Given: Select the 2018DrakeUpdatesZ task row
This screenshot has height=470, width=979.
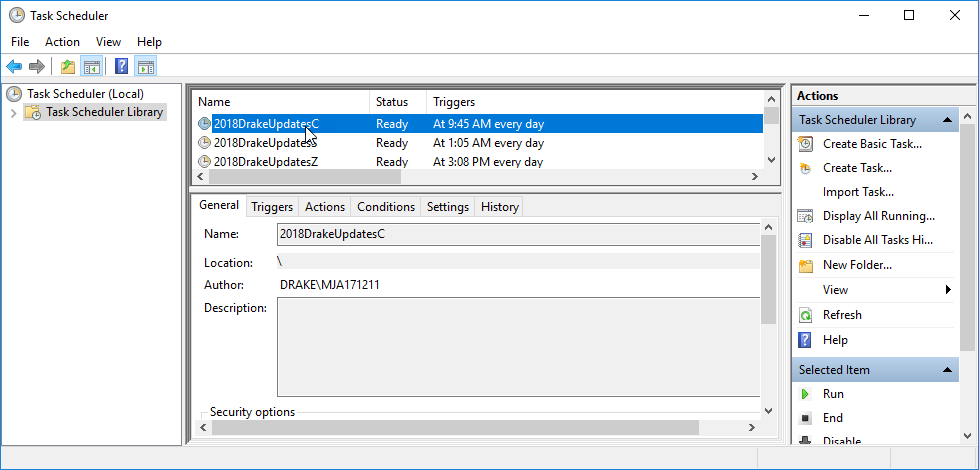Looking at the screenshot, I should coord(266,162).
